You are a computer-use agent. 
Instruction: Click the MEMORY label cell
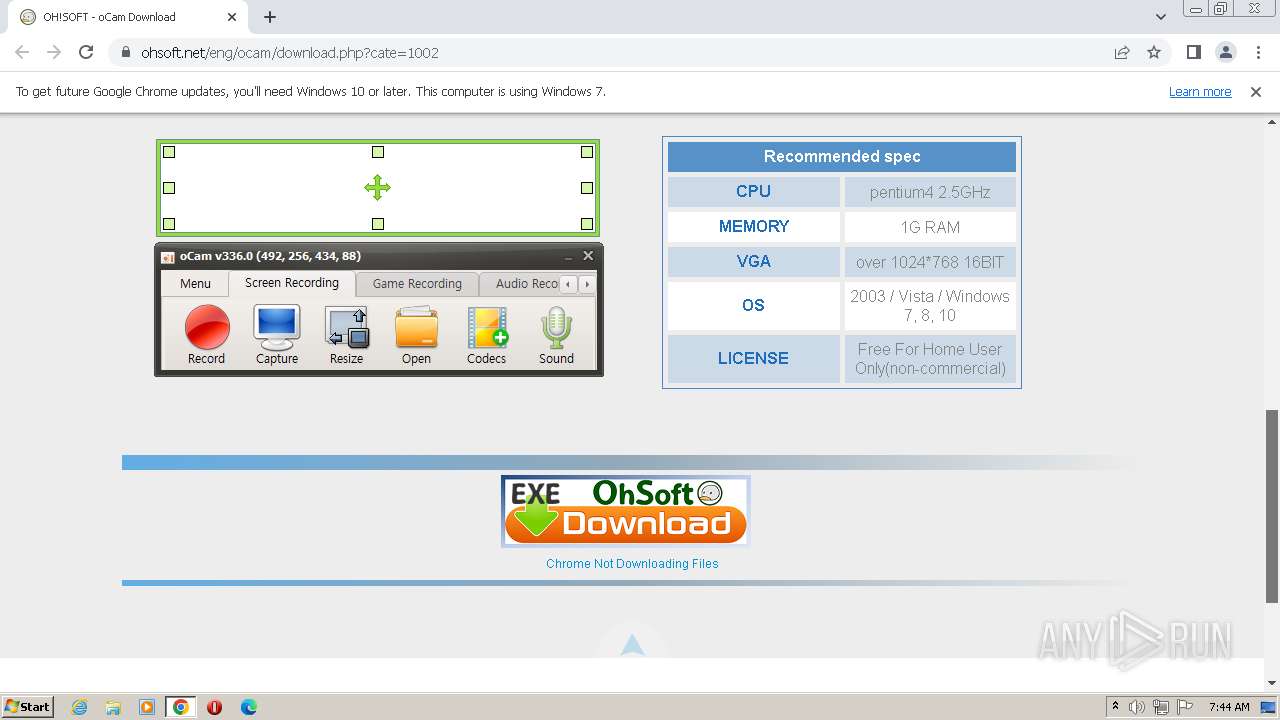coord(754,226)
